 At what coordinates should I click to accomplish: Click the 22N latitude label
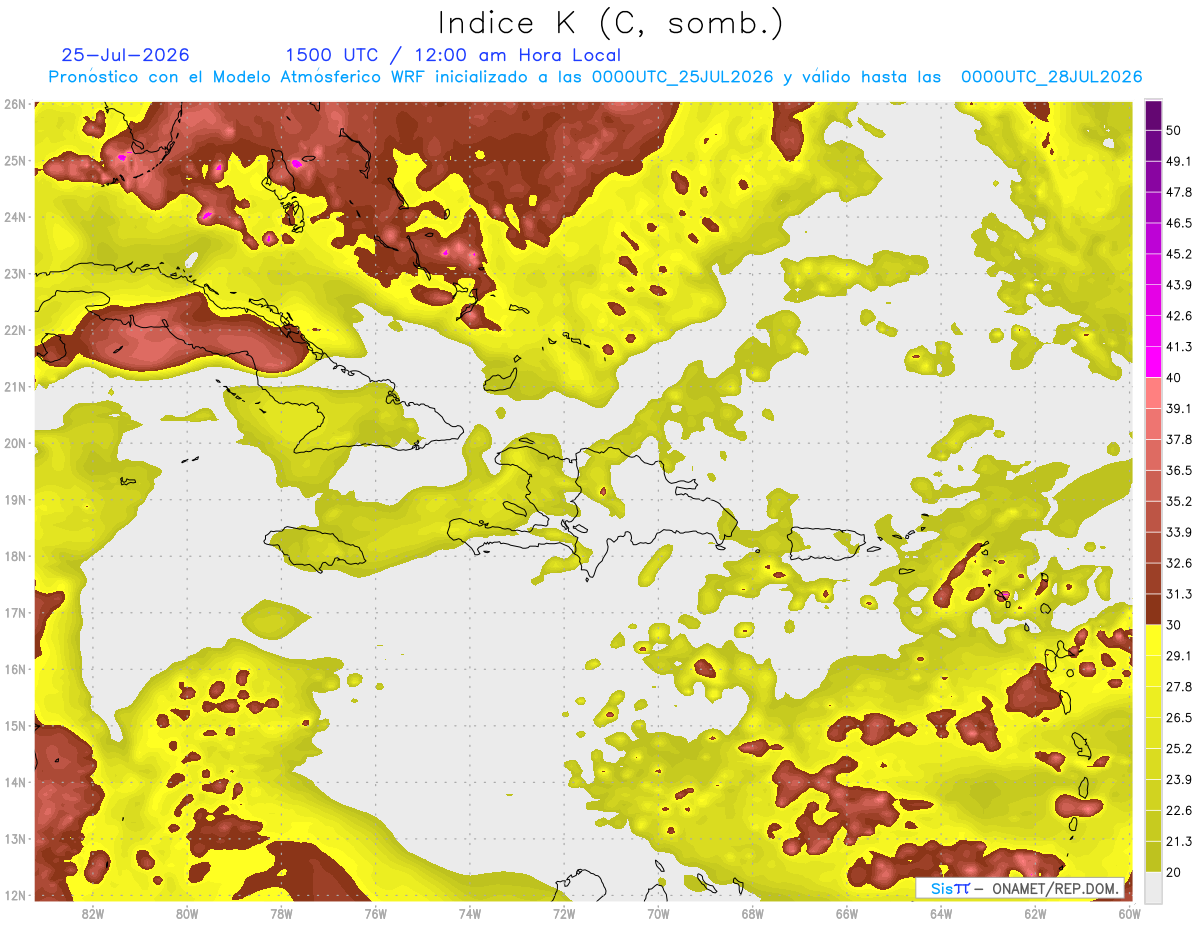15,330
